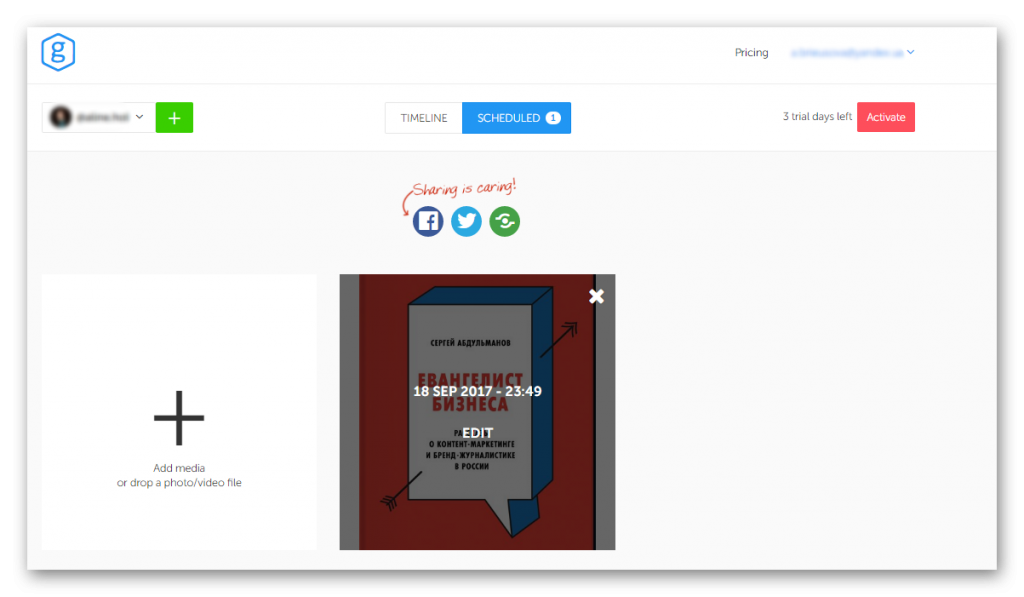The image size is (1024, 597).
Task: Select the SCHEDULED tab
Action: tap(508, 118)
